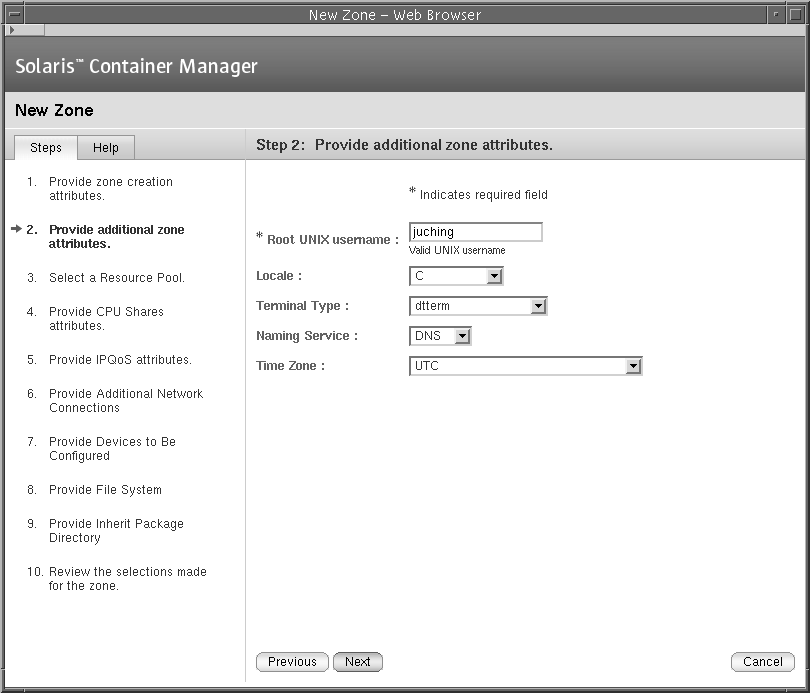Maximize the New Zone browser window
The image size is (810, 693).
click(796, 14)
